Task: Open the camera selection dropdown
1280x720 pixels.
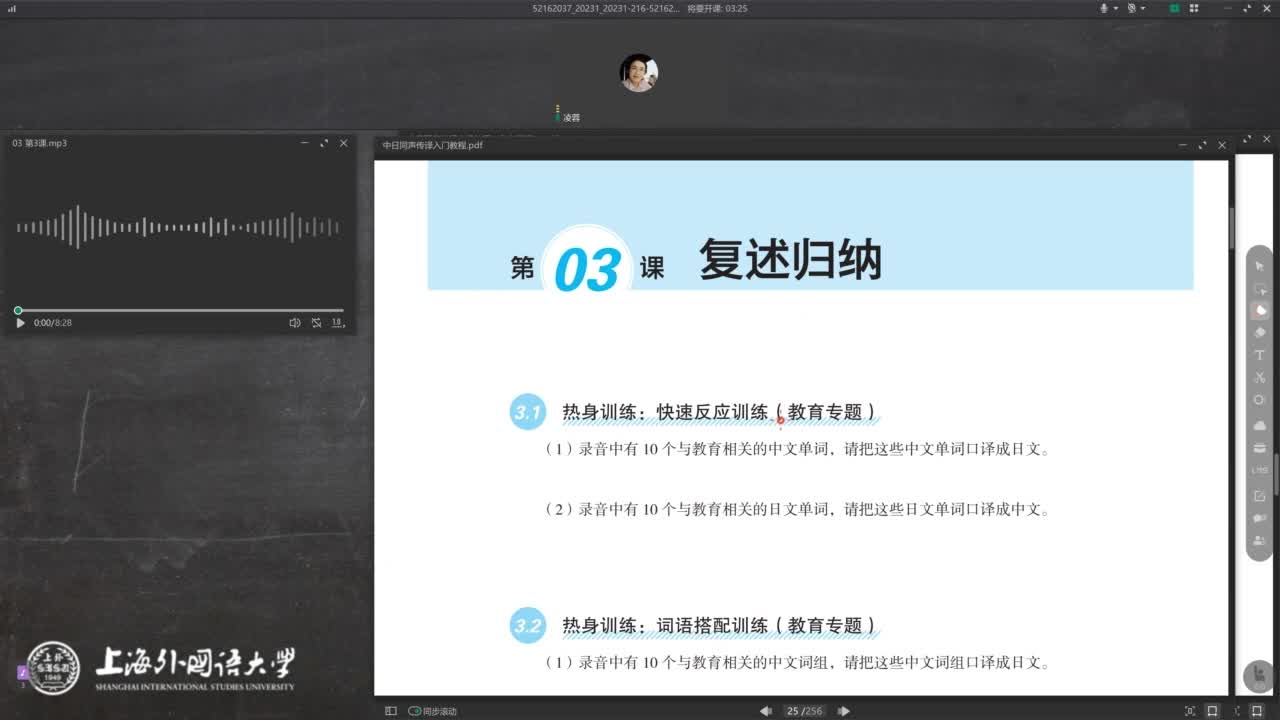Action: 1143,8
